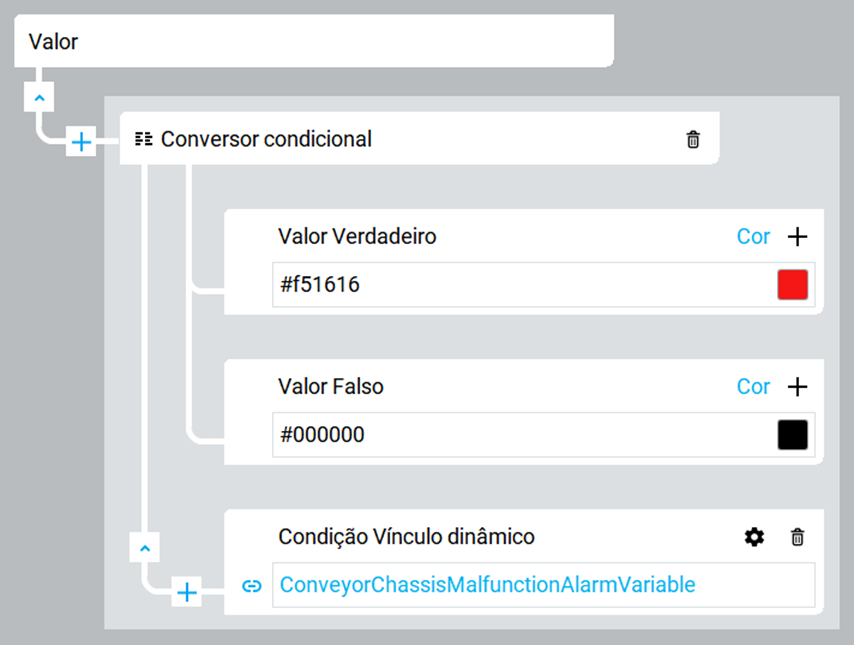Image resolution: width=855 pixels, height=645 pixels.
Task: Click the Conversor condicional list icon
Action: (x=144, y=139)
